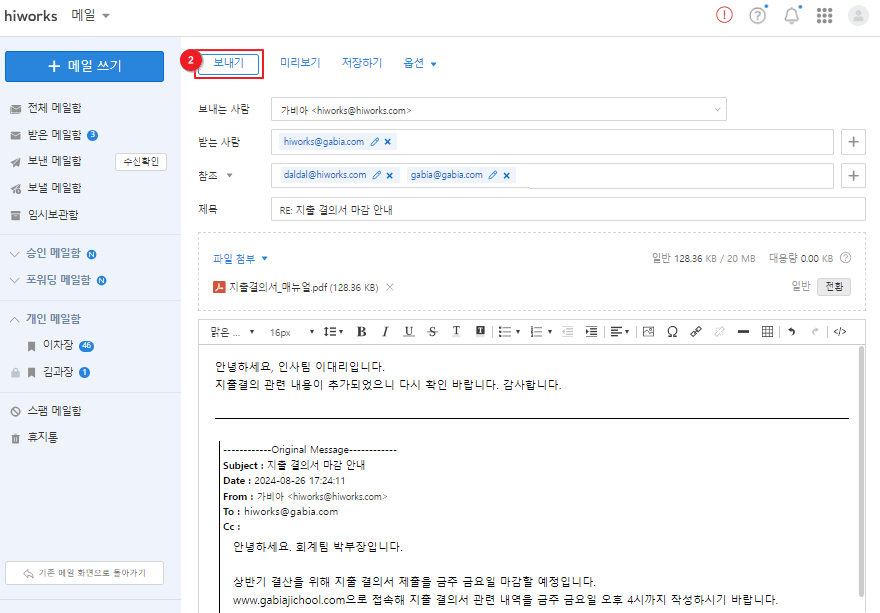Go to 스팸 메일함 spam folder
This screenshot has height=613, width=880.
(54, 411)
